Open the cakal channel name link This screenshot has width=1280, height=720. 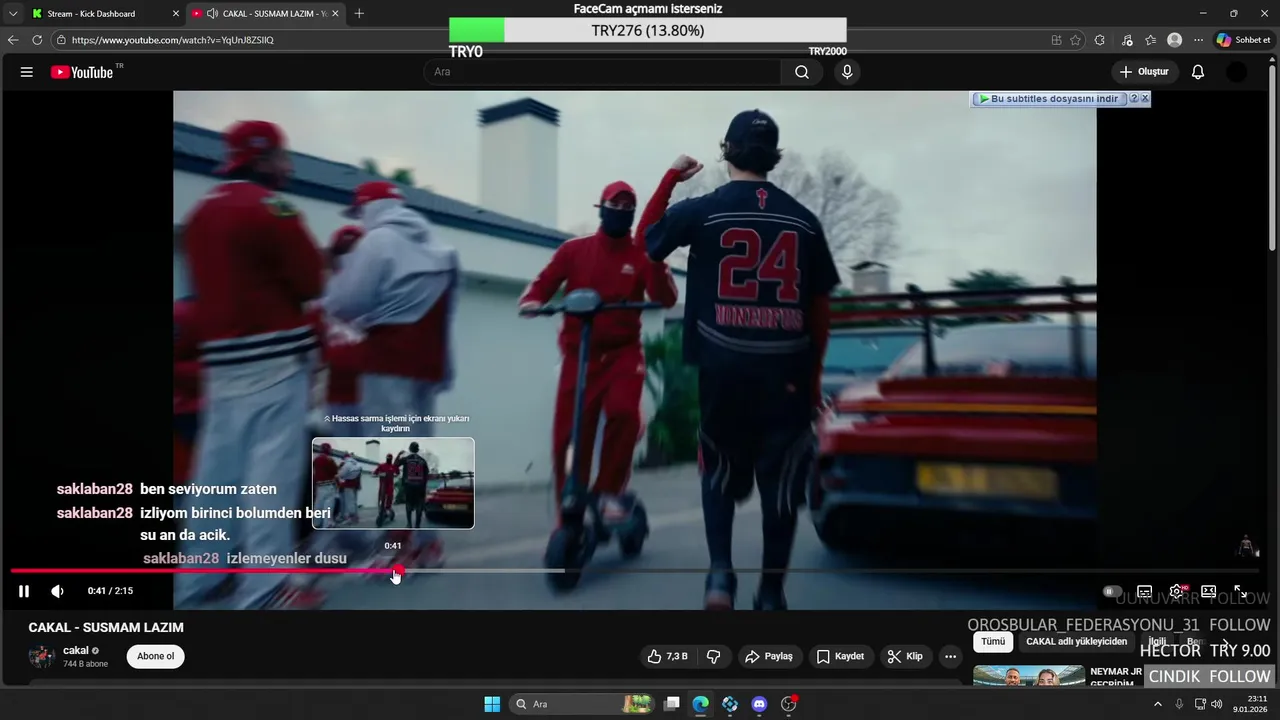pos(76,650)
